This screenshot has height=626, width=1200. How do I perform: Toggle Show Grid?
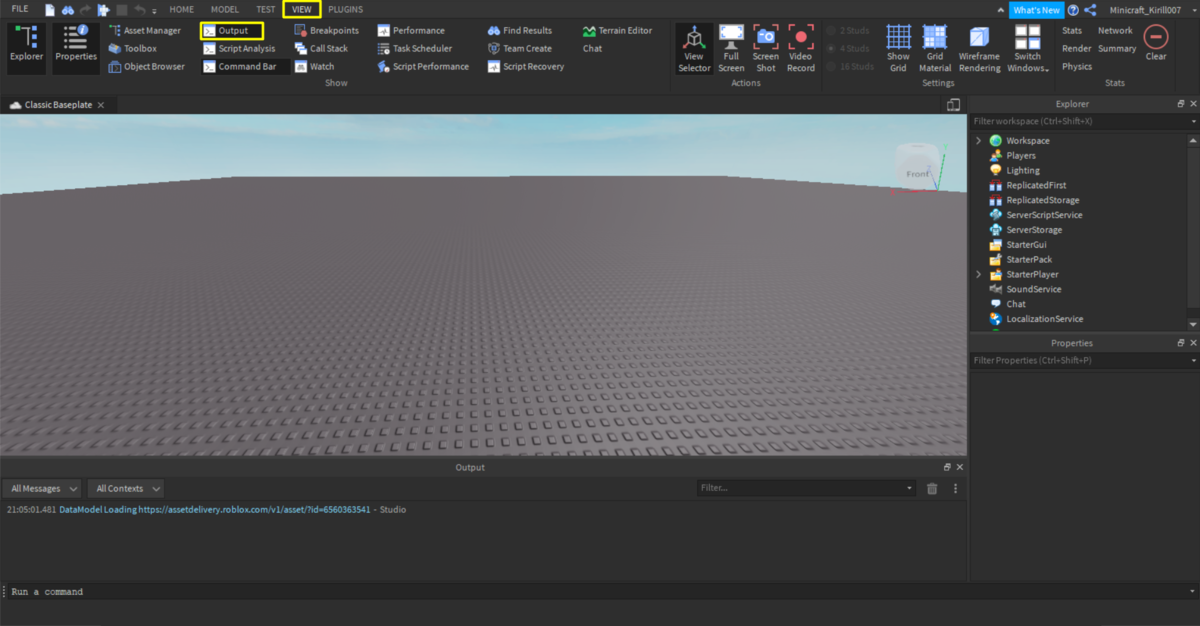click(899, 48)
